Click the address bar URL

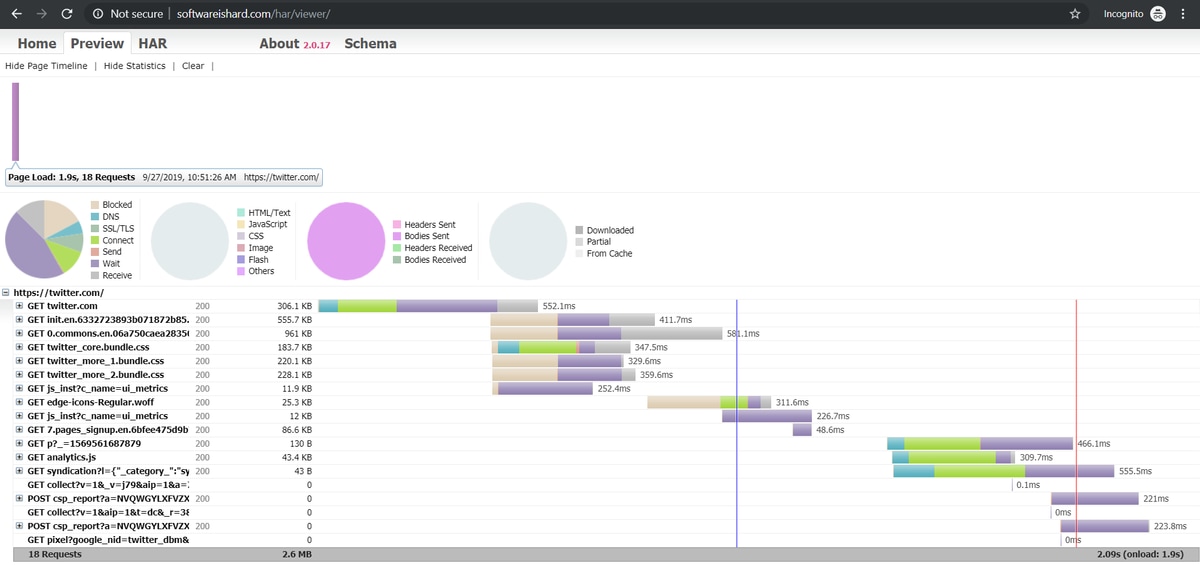[x=253, y=14]
